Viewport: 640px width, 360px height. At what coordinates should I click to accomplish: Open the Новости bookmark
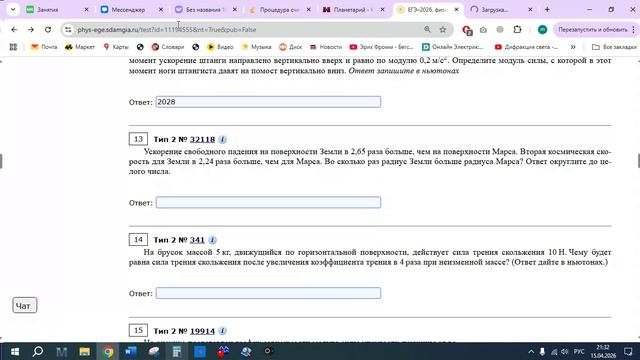(x=326, y=47)
